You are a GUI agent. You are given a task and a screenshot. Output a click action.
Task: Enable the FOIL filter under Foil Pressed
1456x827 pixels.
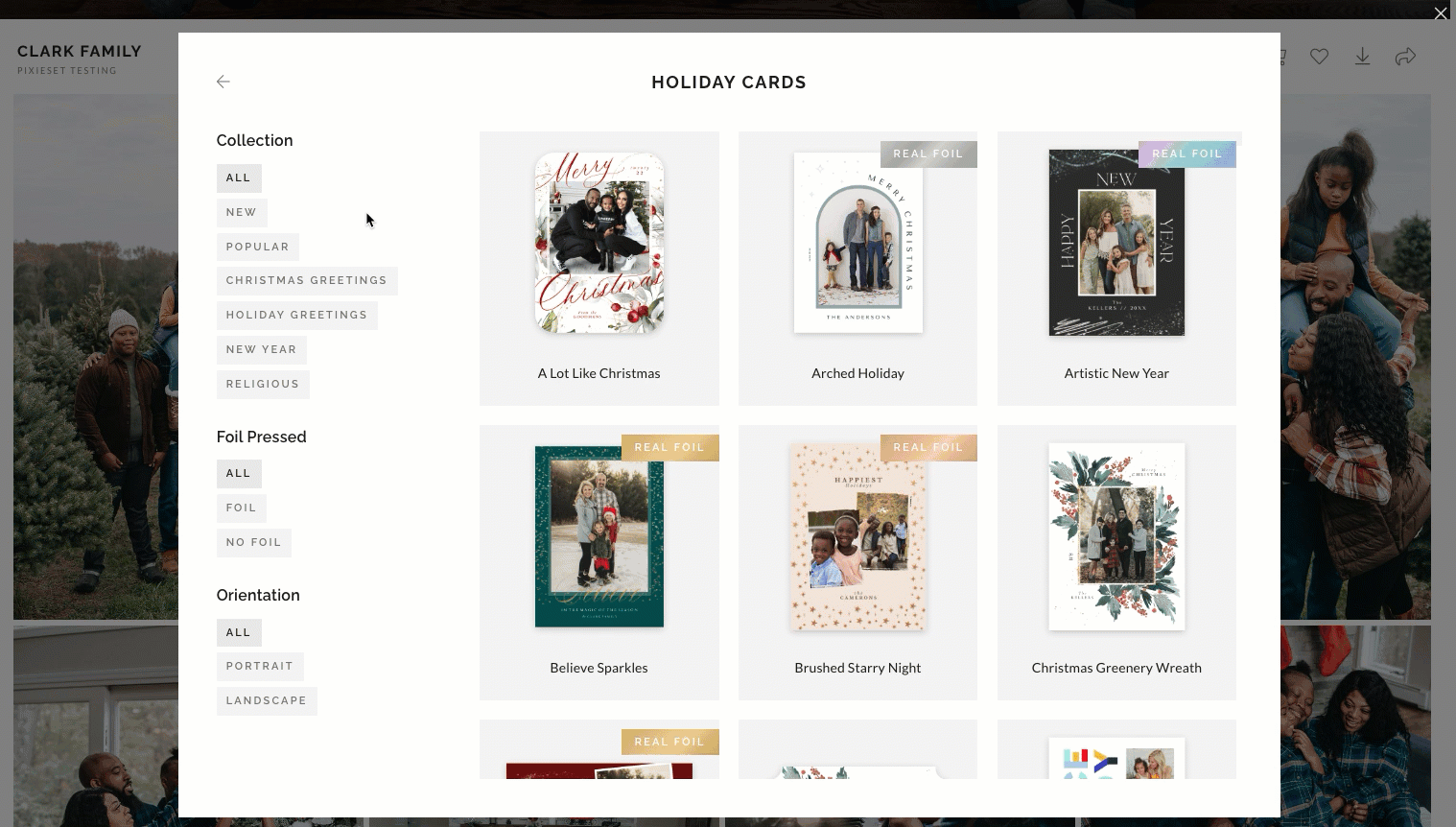(241, 508)
